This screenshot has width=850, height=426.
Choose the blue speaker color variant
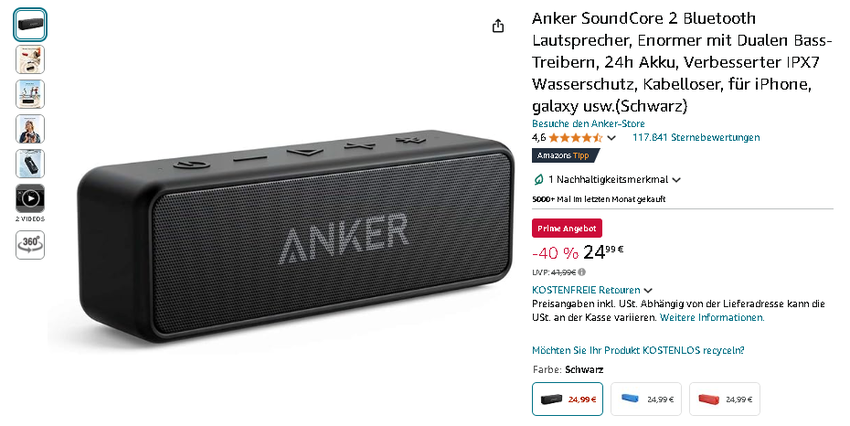(646, 399)
